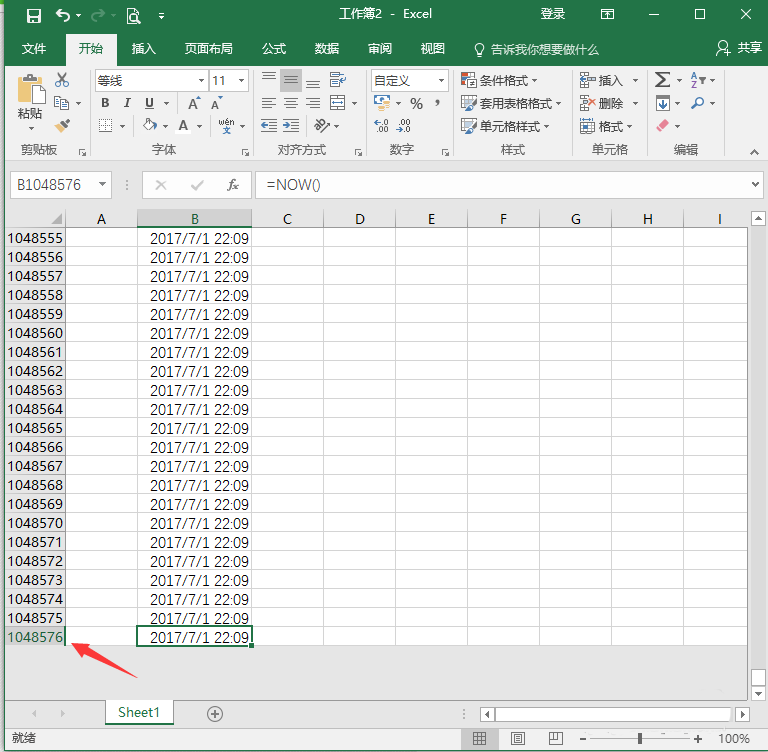768x752 pixels.
Task: Add a new sheet with plus button
Action: tap(215, 714)
